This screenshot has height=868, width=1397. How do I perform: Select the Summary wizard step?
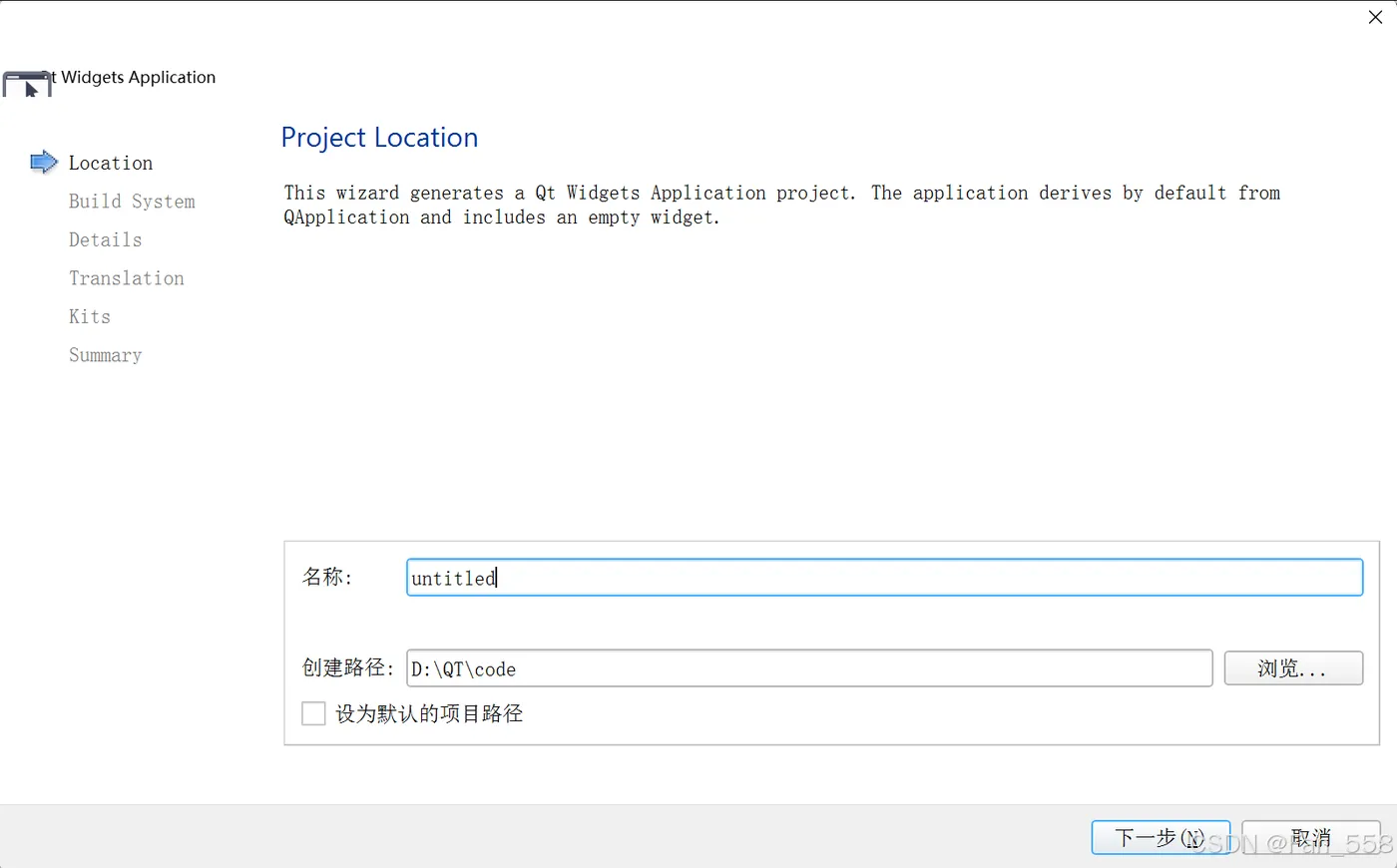point(105,355)
